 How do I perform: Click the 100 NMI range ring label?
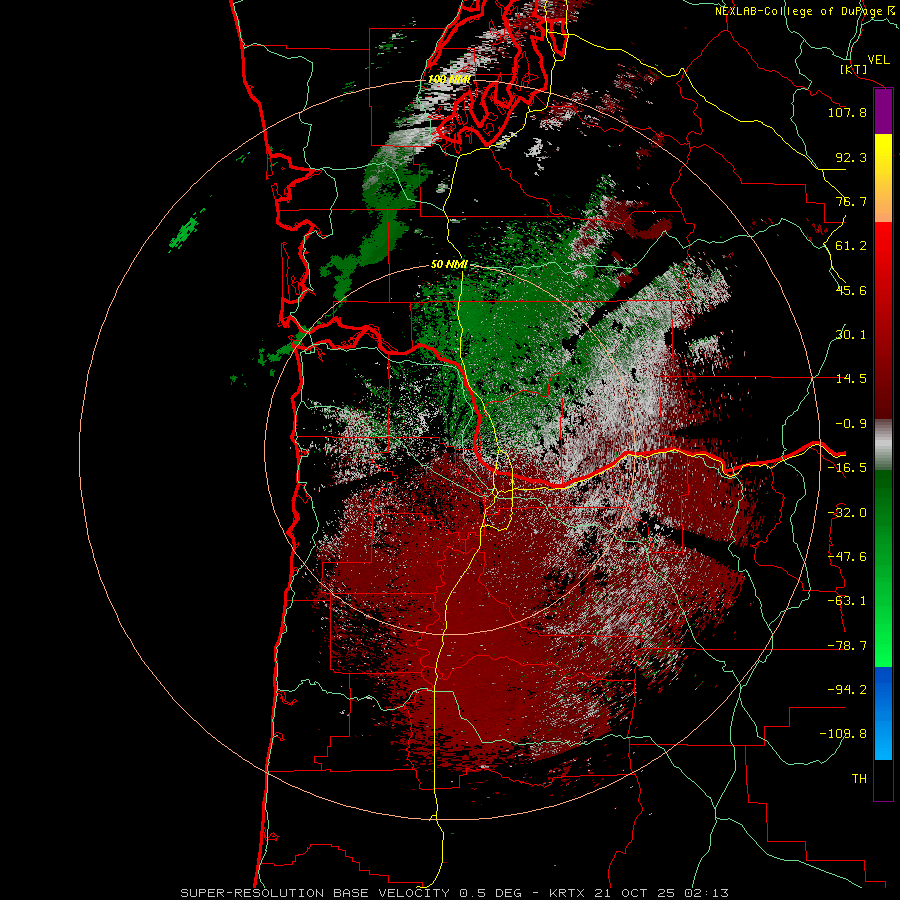[x=449, y=79]
